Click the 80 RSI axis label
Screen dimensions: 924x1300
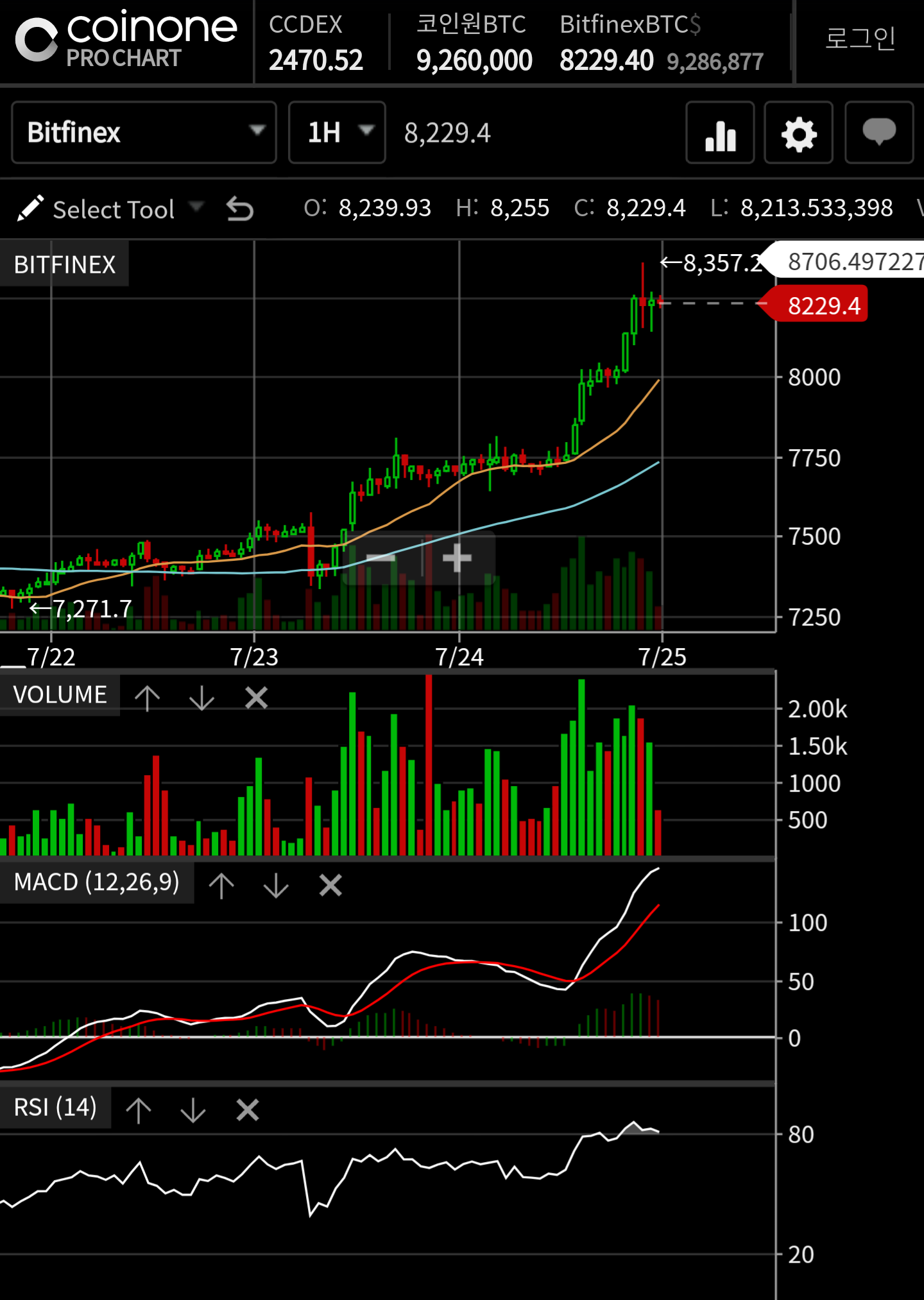[x=801, y=1134]
